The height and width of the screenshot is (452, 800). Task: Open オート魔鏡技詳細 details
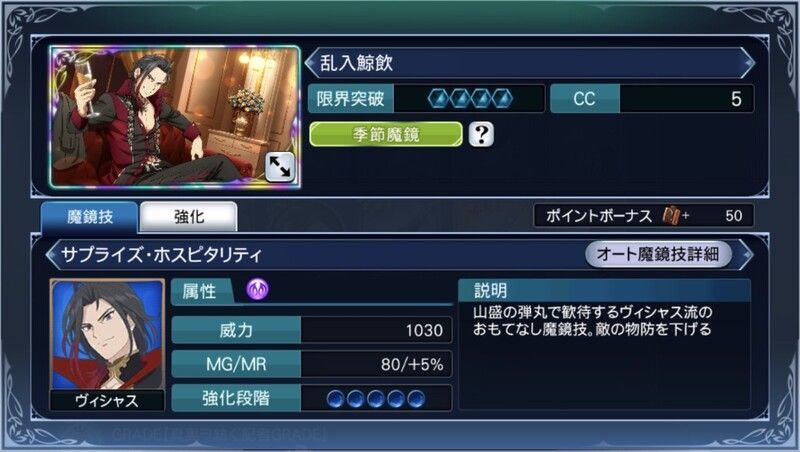tap(658, 254)
